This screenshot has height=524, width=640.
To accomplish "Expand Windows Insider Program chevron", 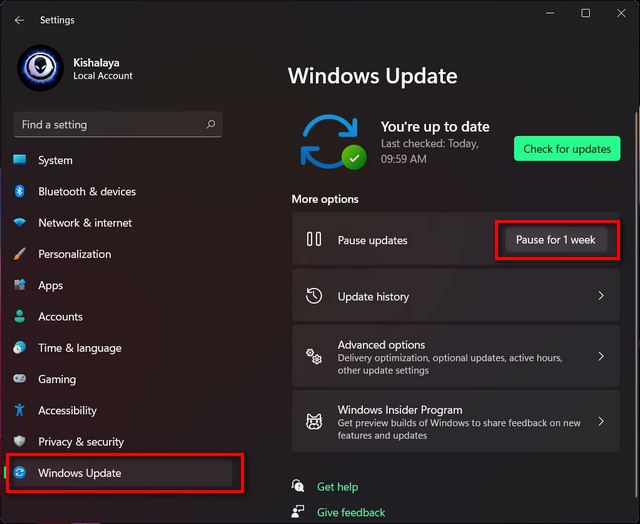I will [x=601, y=421].
